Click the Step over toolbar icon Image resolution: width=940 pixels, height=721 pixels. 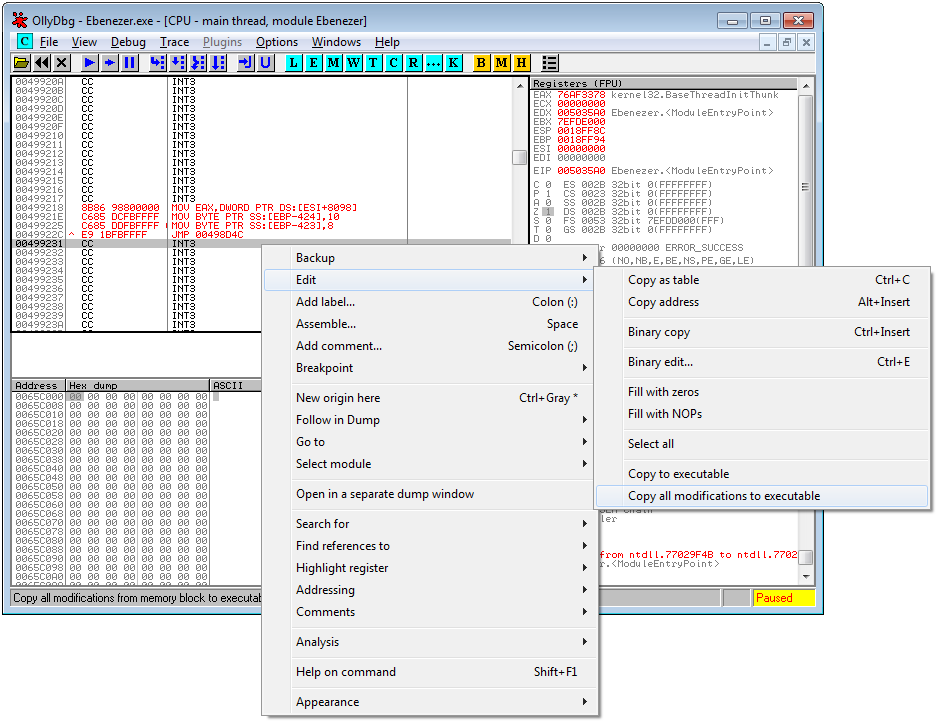[x=178, y=62]
